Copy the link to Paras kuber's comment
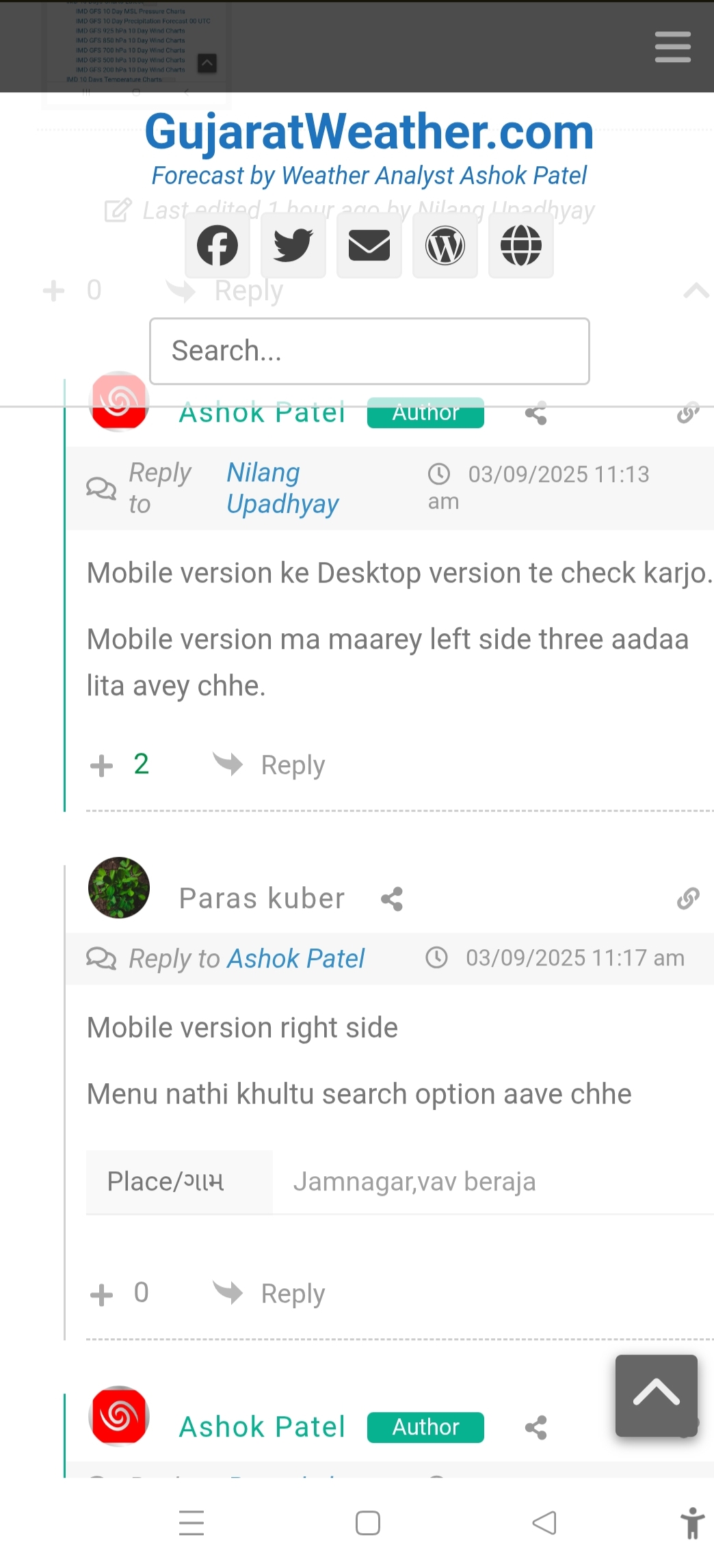This screenshot has height=1568, width=714. [688, 899]
